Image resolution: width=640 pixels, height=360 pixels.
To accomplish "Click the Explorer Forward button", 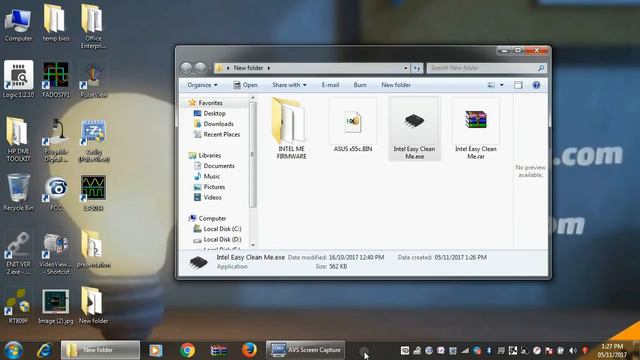I will click(x=200, y=68).
